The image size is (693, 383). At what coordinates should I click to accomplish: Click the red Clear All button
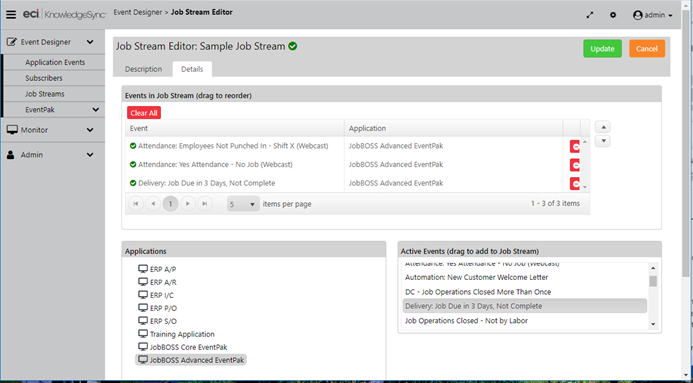click(x=144, y=113)
